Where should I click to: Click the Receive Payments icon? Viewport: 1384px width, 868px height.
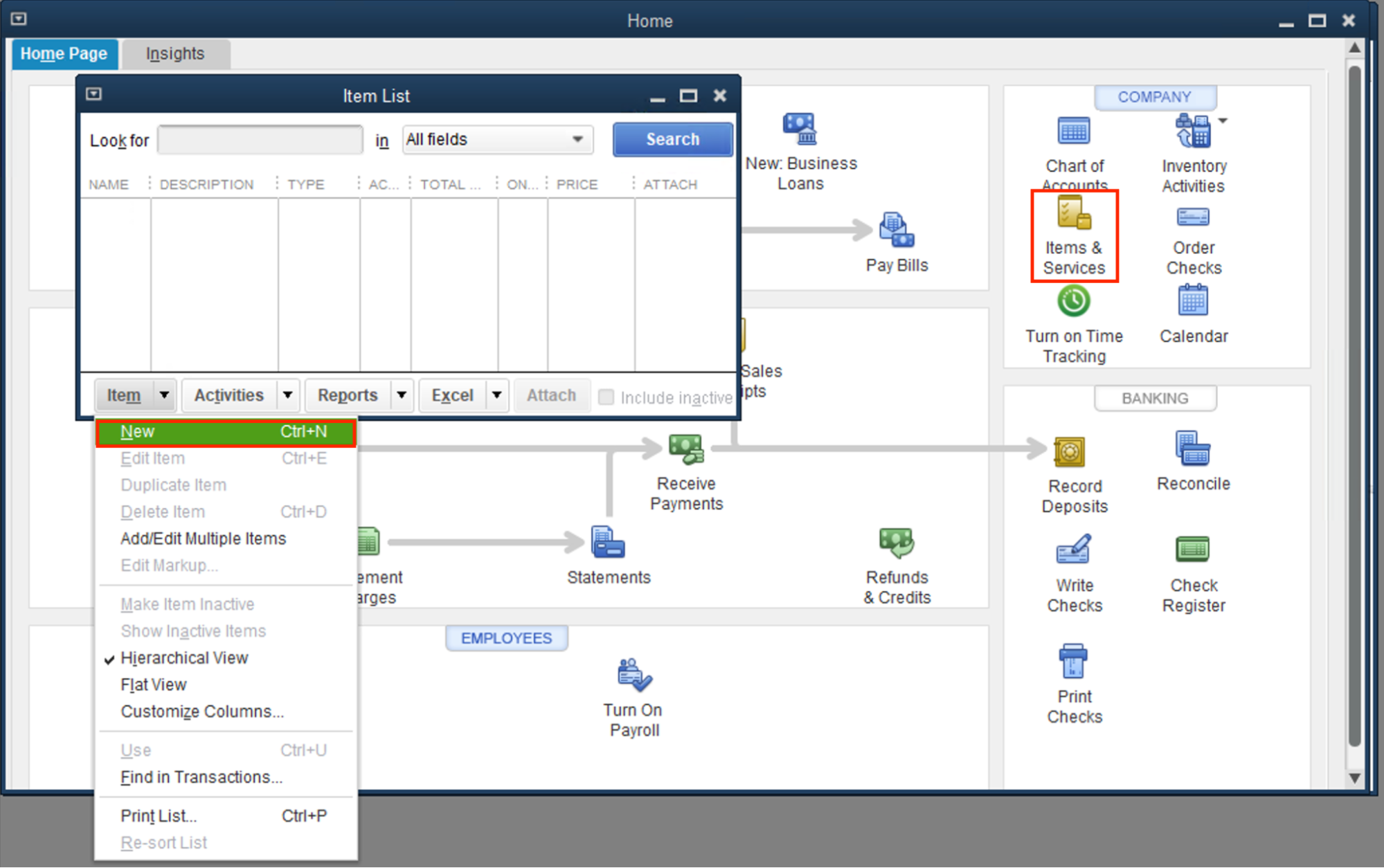685,449
